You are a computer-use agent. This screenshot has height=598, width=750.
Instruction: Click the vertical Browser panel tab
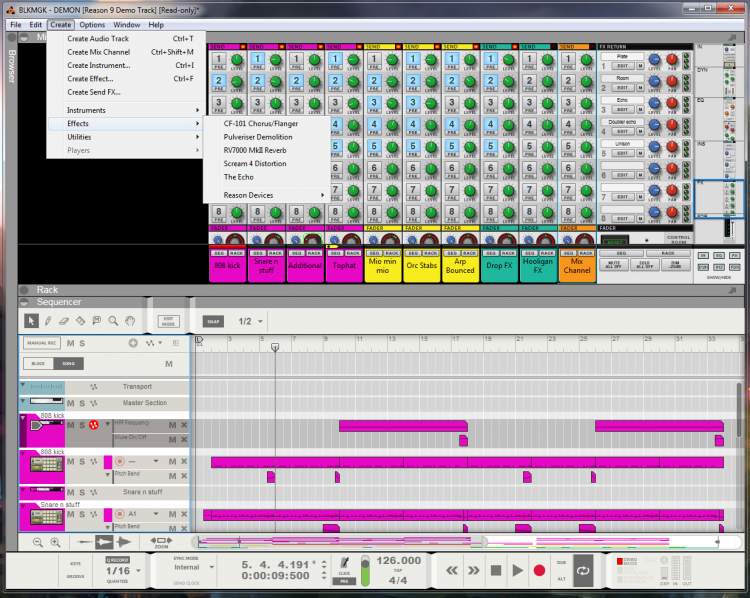11,66
